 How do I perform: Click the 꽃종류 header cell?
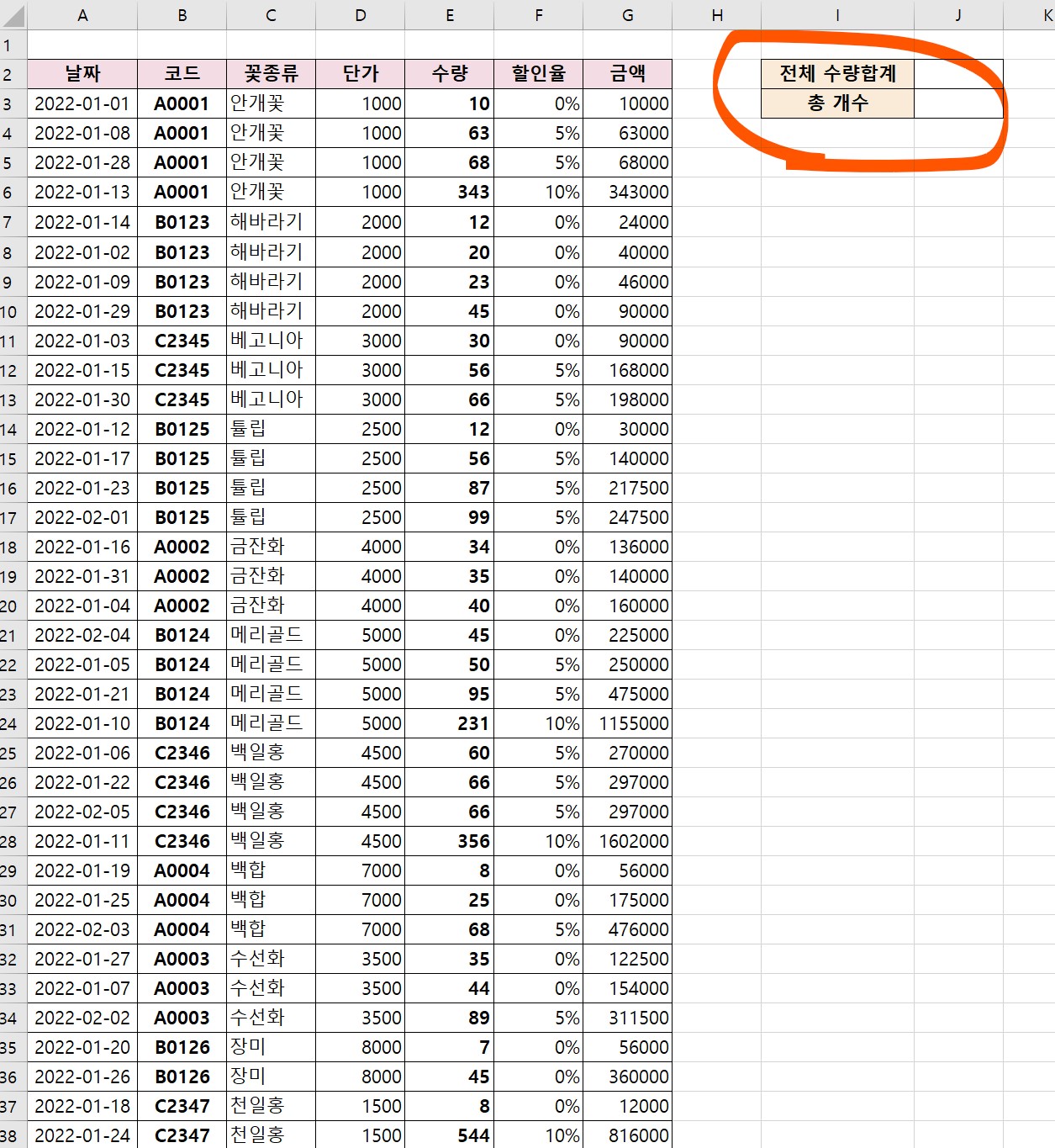(x=271, y=74)
